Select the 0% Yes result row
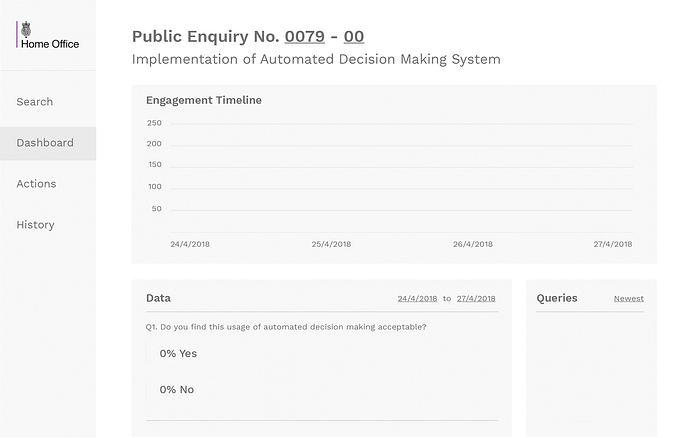 click(321, 354)
